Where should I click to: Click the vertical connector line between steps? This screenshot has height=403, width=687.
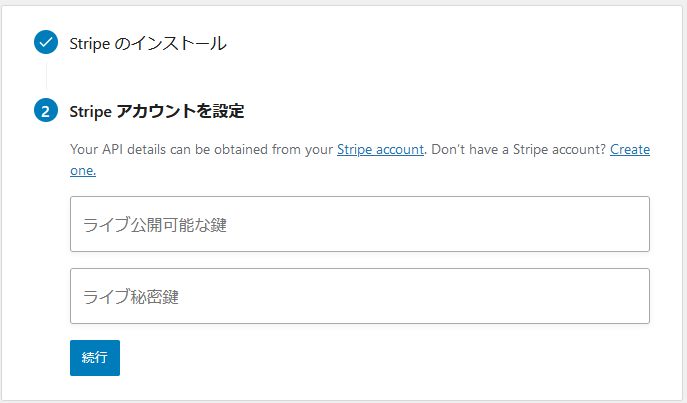(x=46, y=76)
